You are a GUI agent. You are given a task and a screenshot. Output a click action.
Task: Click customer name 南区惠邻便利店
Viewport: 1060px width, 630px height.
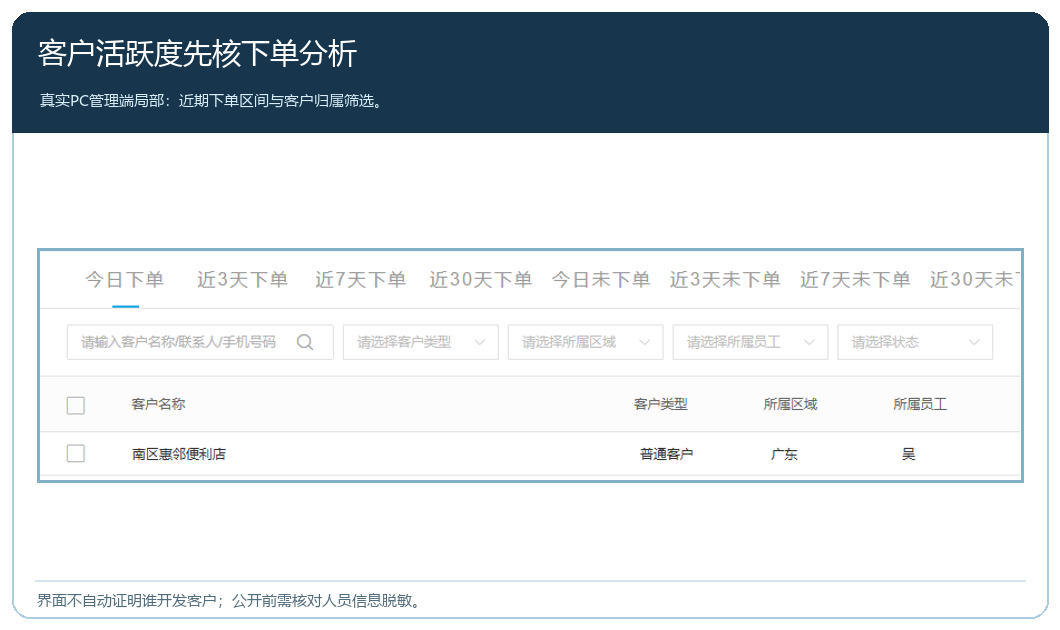tap(178, 454)
